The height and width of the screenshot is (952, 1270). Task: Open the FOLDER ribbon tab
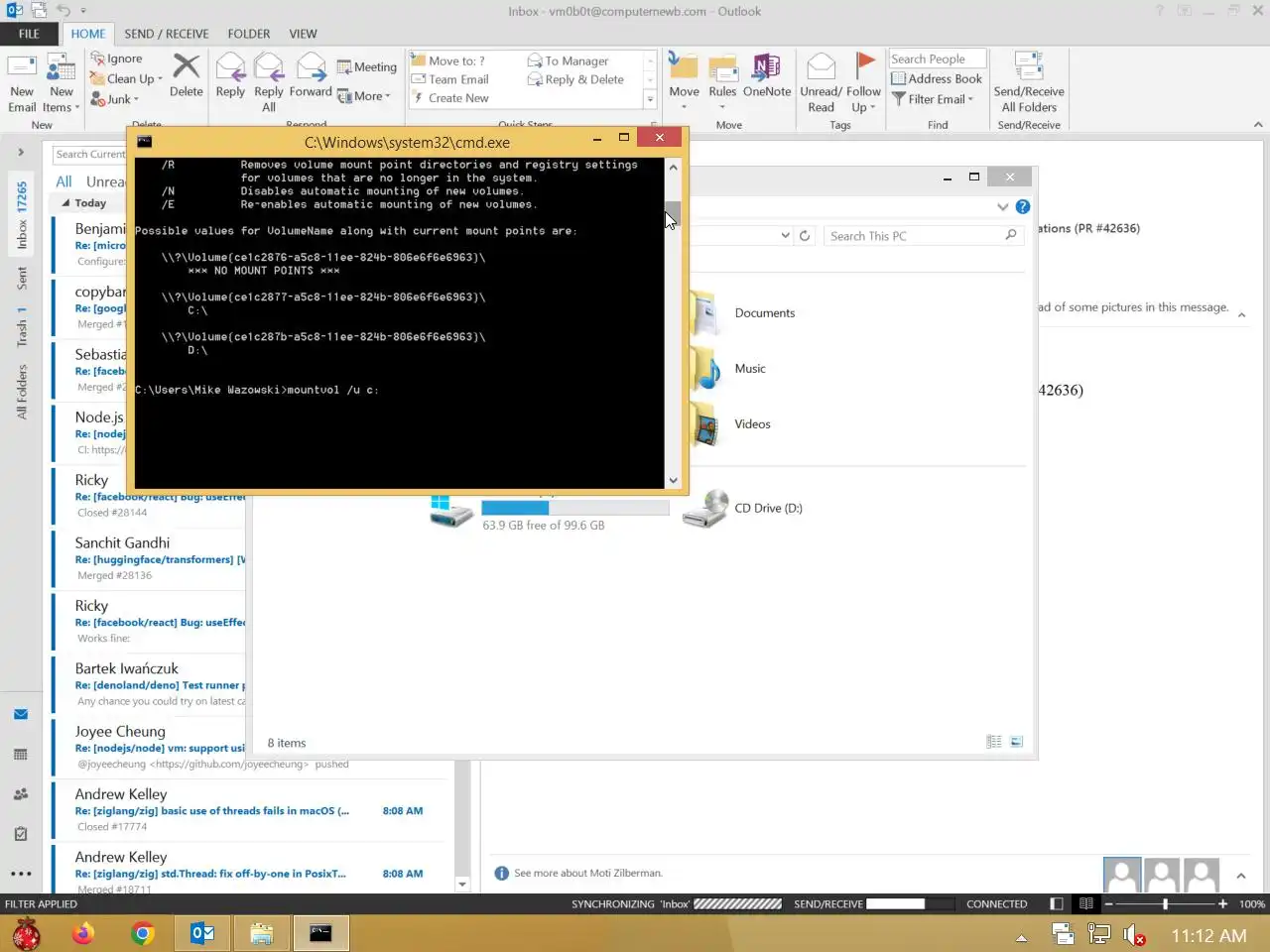(249, 33)
